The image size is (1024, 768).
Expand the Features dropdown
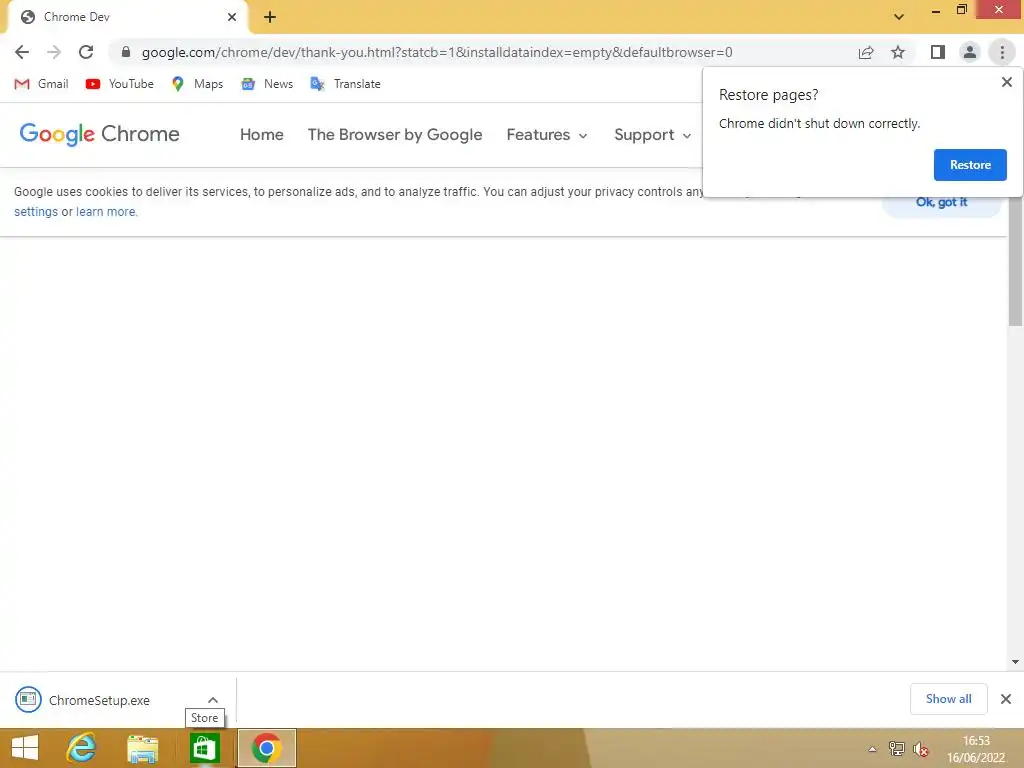click(547, 135)
